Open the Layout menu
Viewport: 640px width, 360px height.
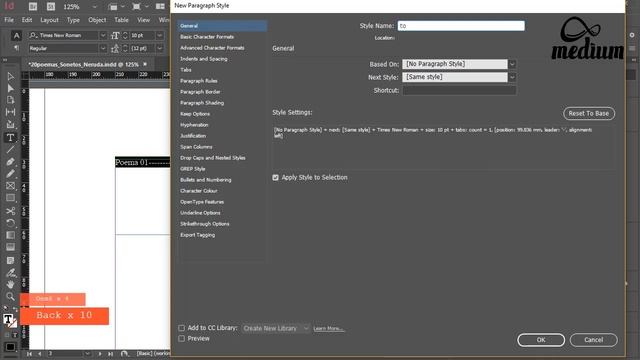click(x=49, y=20)
